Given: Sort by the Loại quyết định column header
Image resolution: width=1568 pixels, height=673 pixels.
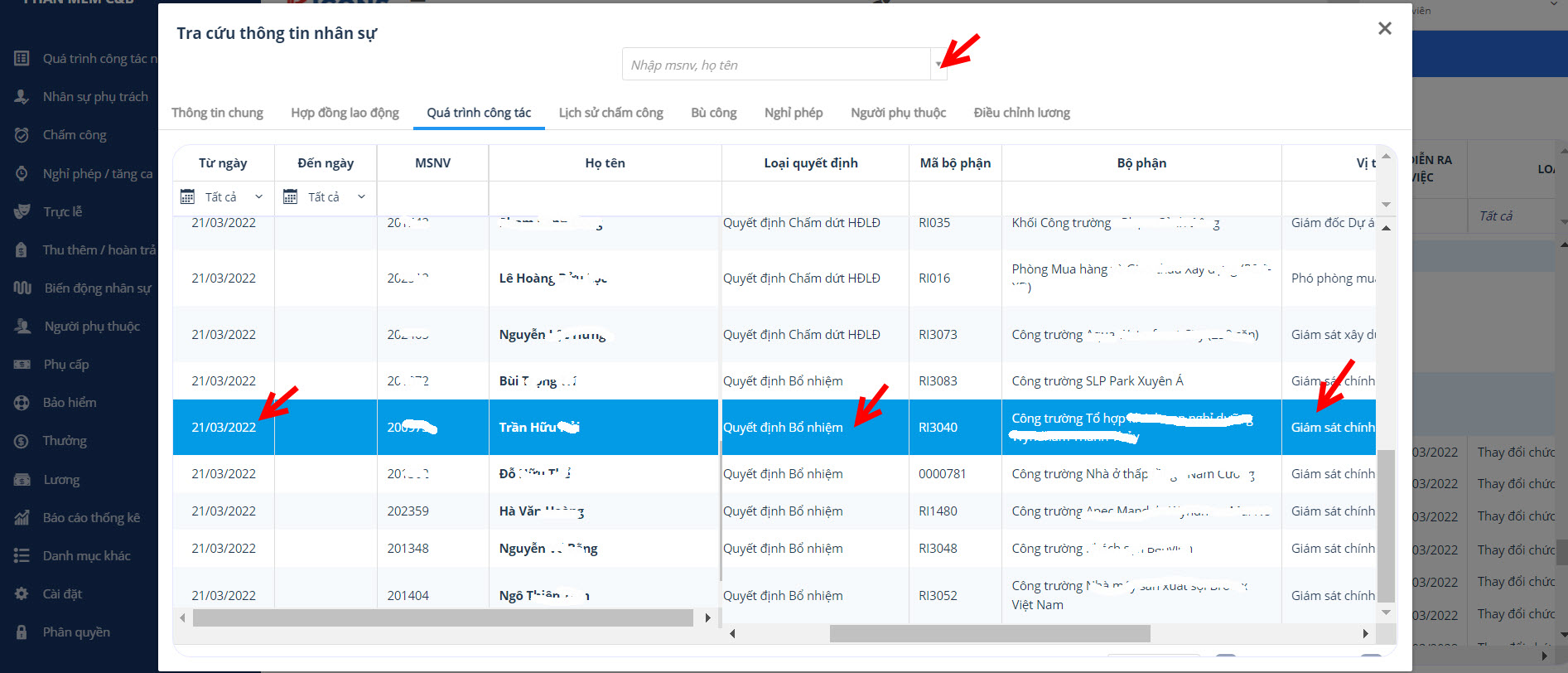Looking at the screenshot, I should click(x=810, y=163).
